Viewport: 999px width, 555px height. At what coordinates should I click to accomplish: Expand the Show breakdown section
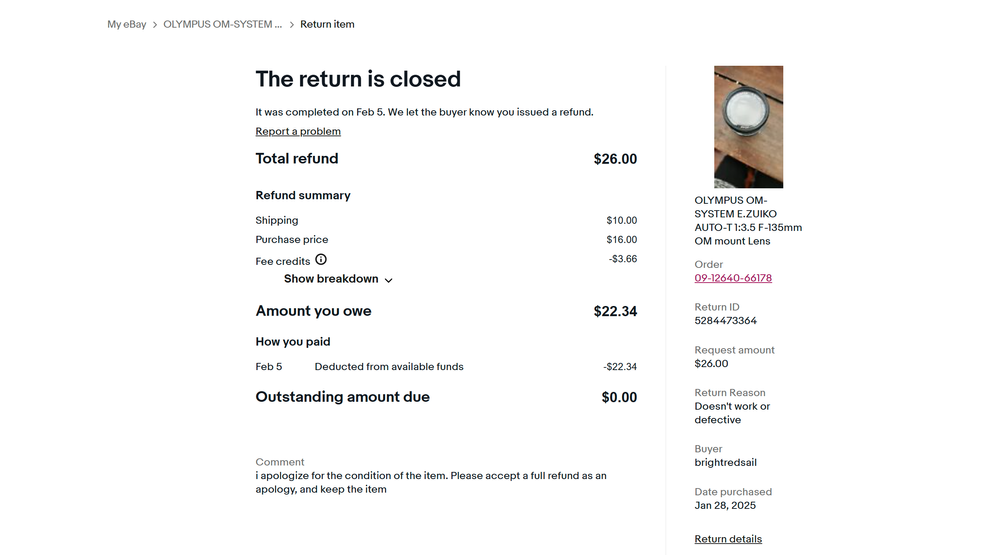(x=338, y=279)
